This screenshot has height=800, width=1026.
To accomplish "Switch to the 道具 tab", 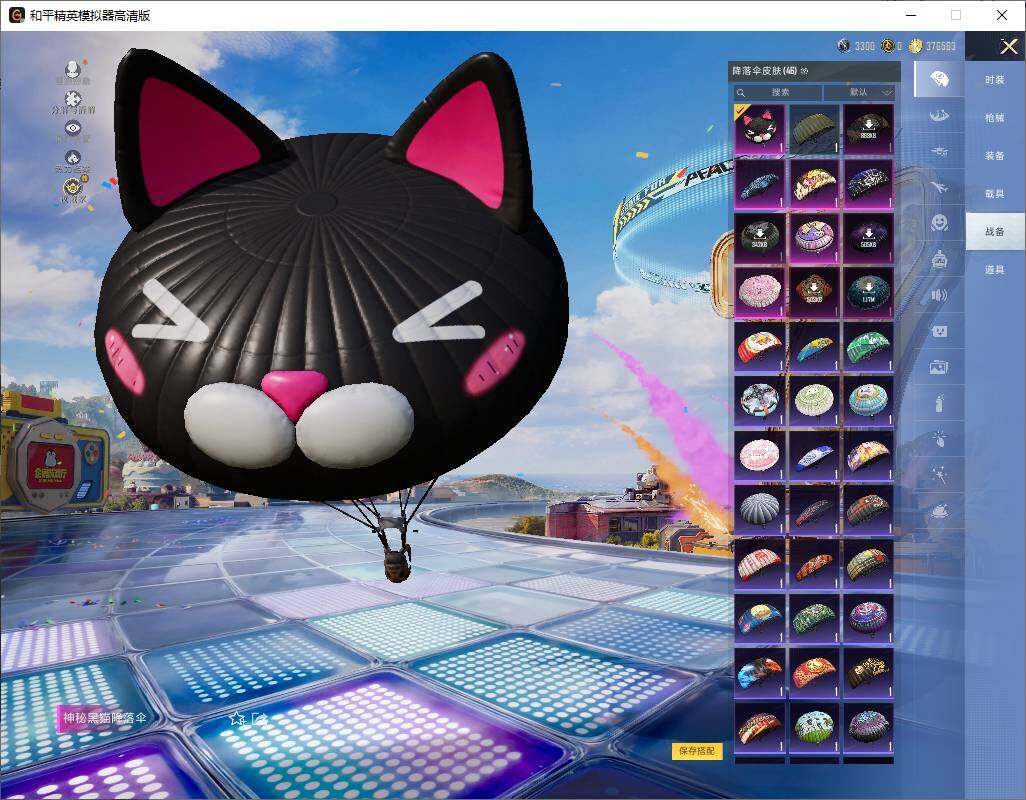I will [995, 270].
